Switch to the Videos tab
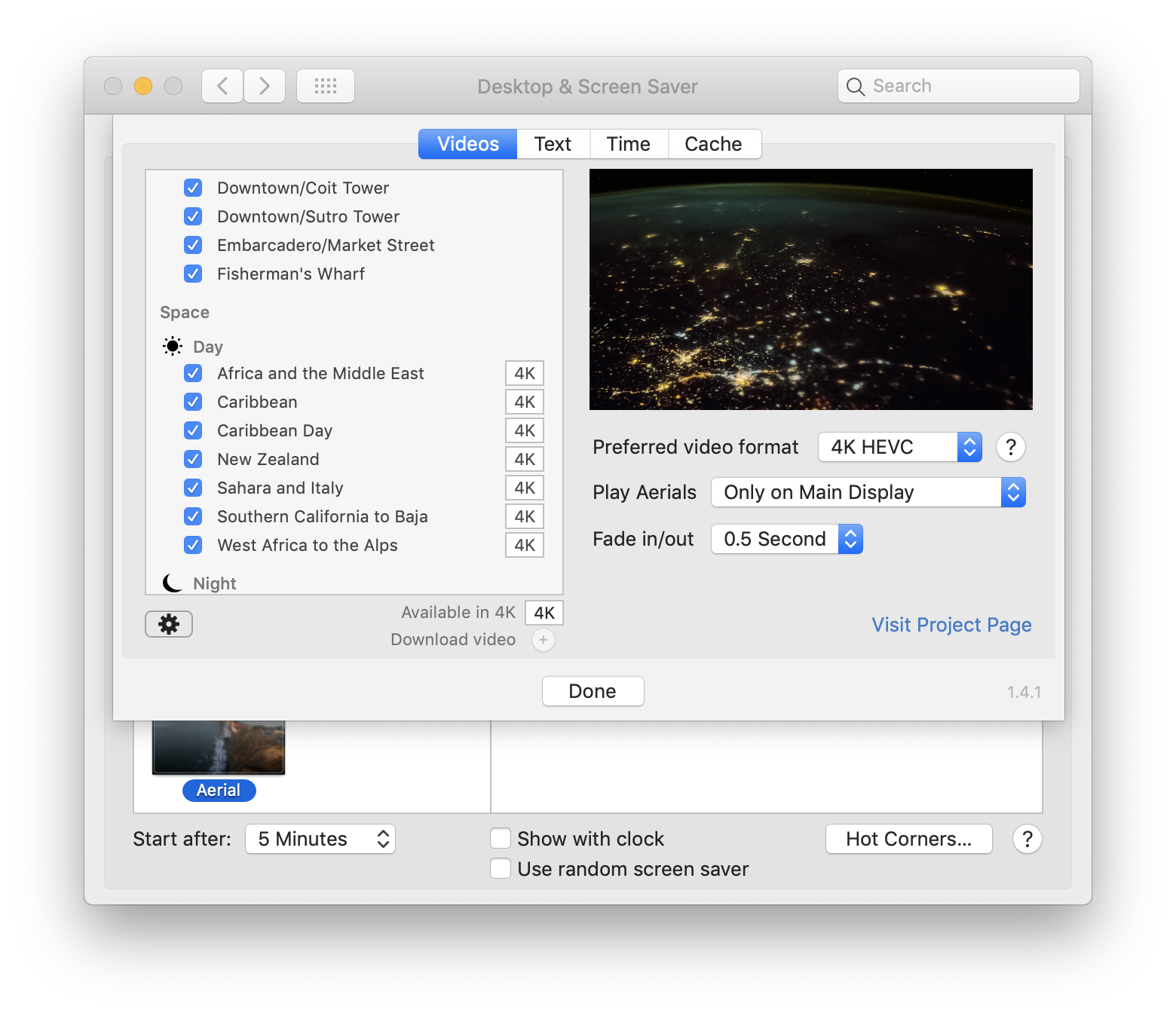Viewport: 1176px width, 1016px height. 468,144
